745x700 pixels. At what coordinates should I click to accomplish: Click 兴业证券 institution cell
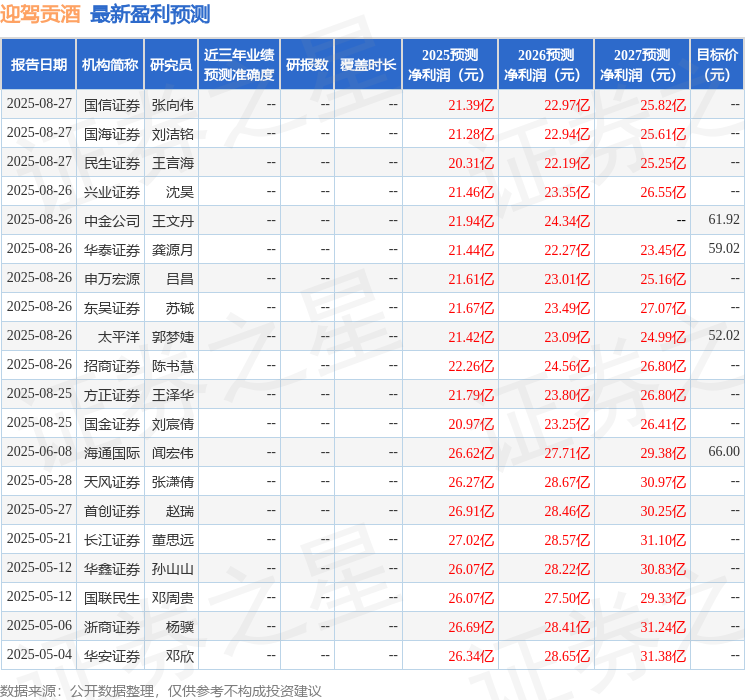click(x=112, y=192)
